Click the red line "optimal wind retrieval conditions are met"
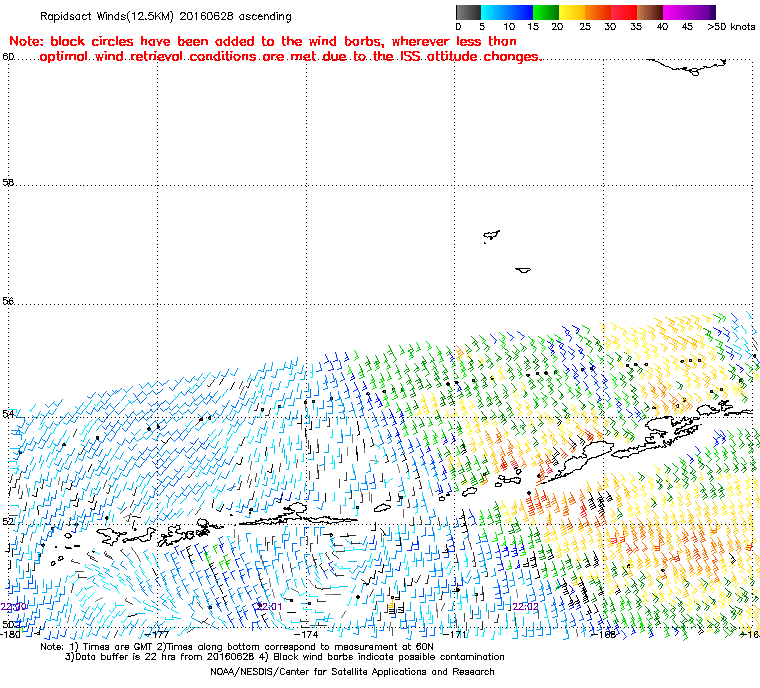Screen dimensions: 760x688 [x=290, y=57]
